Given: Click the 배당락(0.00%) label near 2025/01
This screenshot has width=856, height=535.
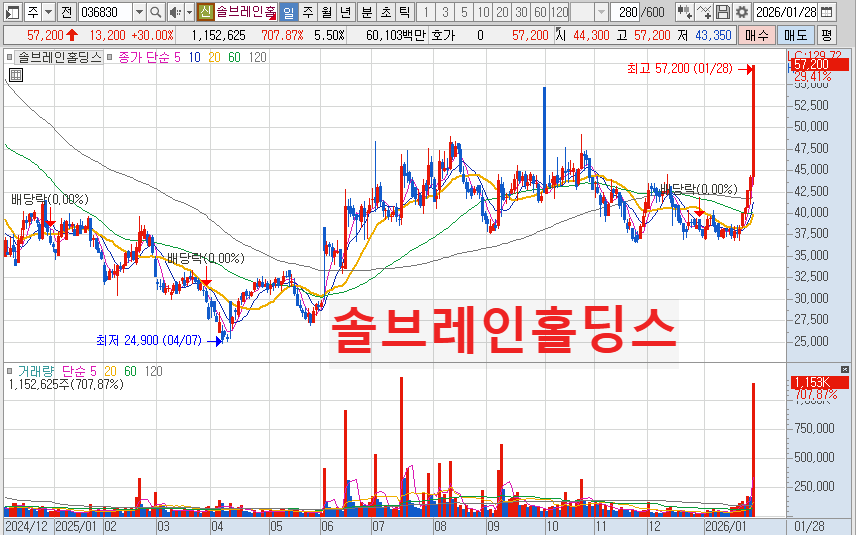Looking at the screenshot, I should (50, 199).
